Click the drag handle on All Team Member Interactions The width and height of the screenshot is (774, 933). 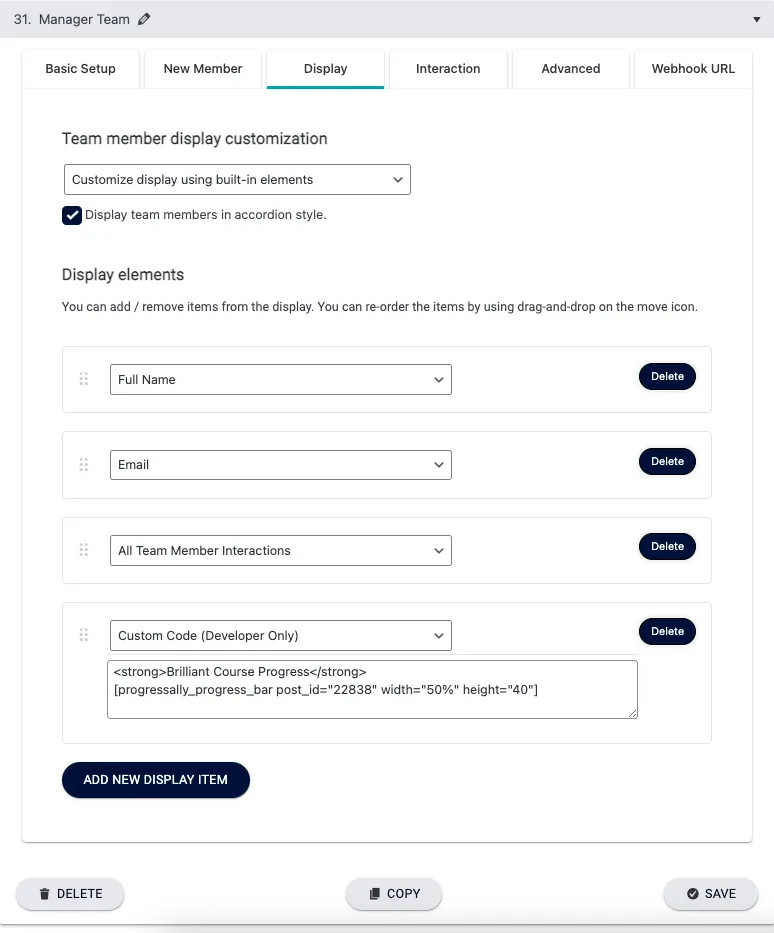tap(84, 550)
